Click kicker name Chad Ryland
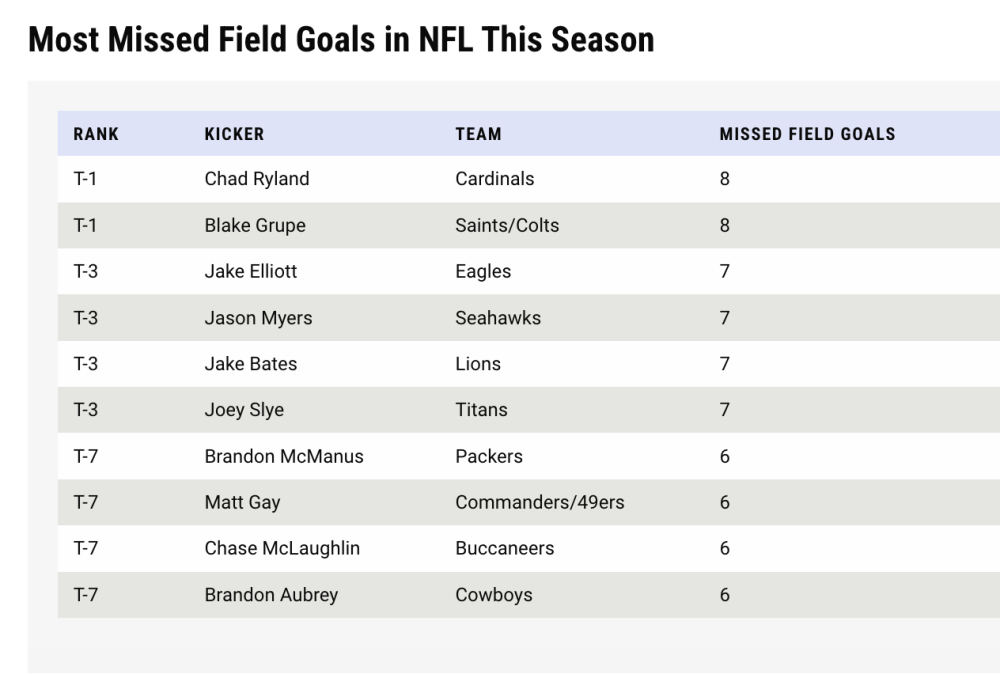Viewport: 1000px width, 674px height. click(257, 179)
